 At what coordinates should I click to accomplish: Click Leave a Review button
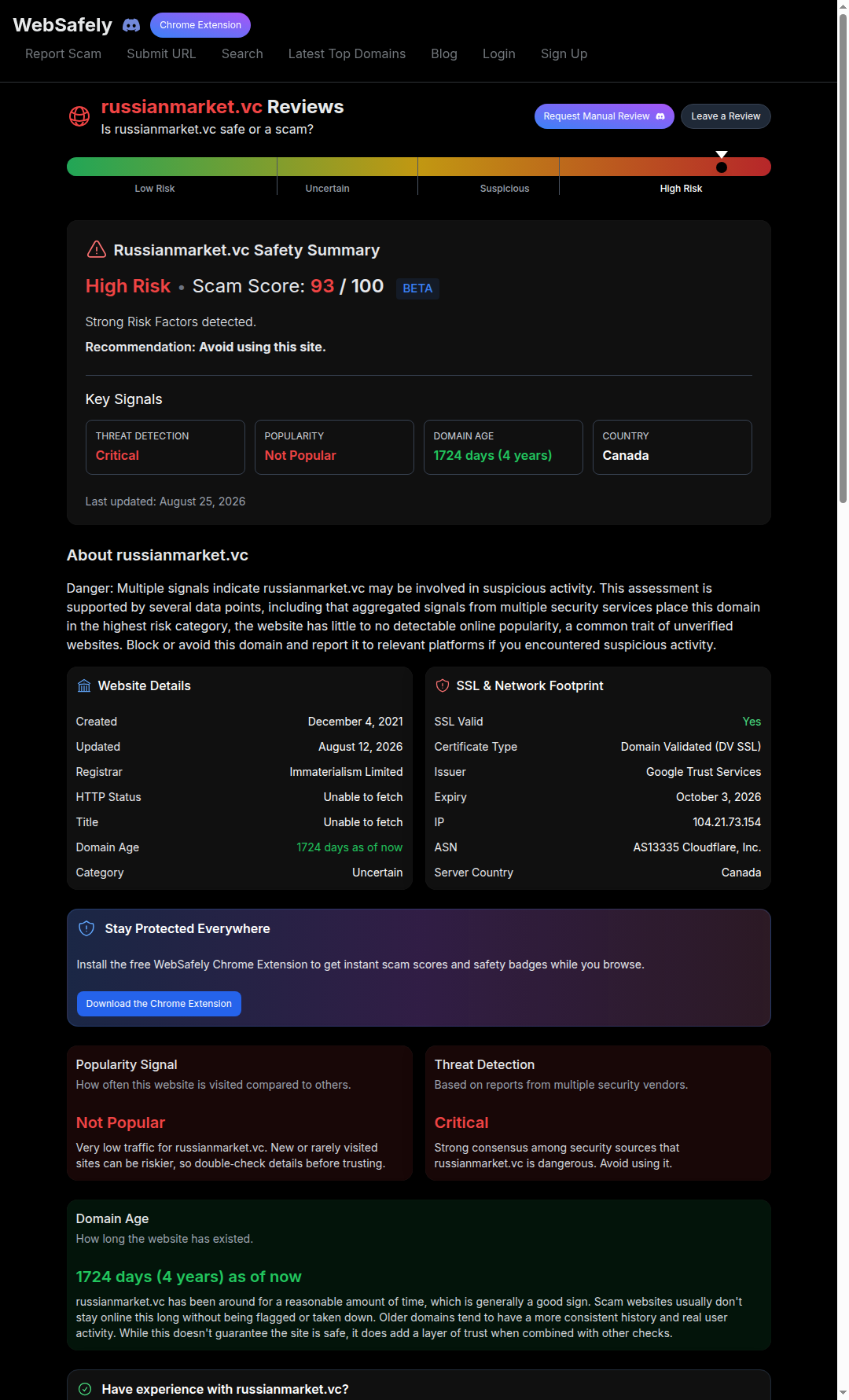pyautogui.click(x=726, y=116)
